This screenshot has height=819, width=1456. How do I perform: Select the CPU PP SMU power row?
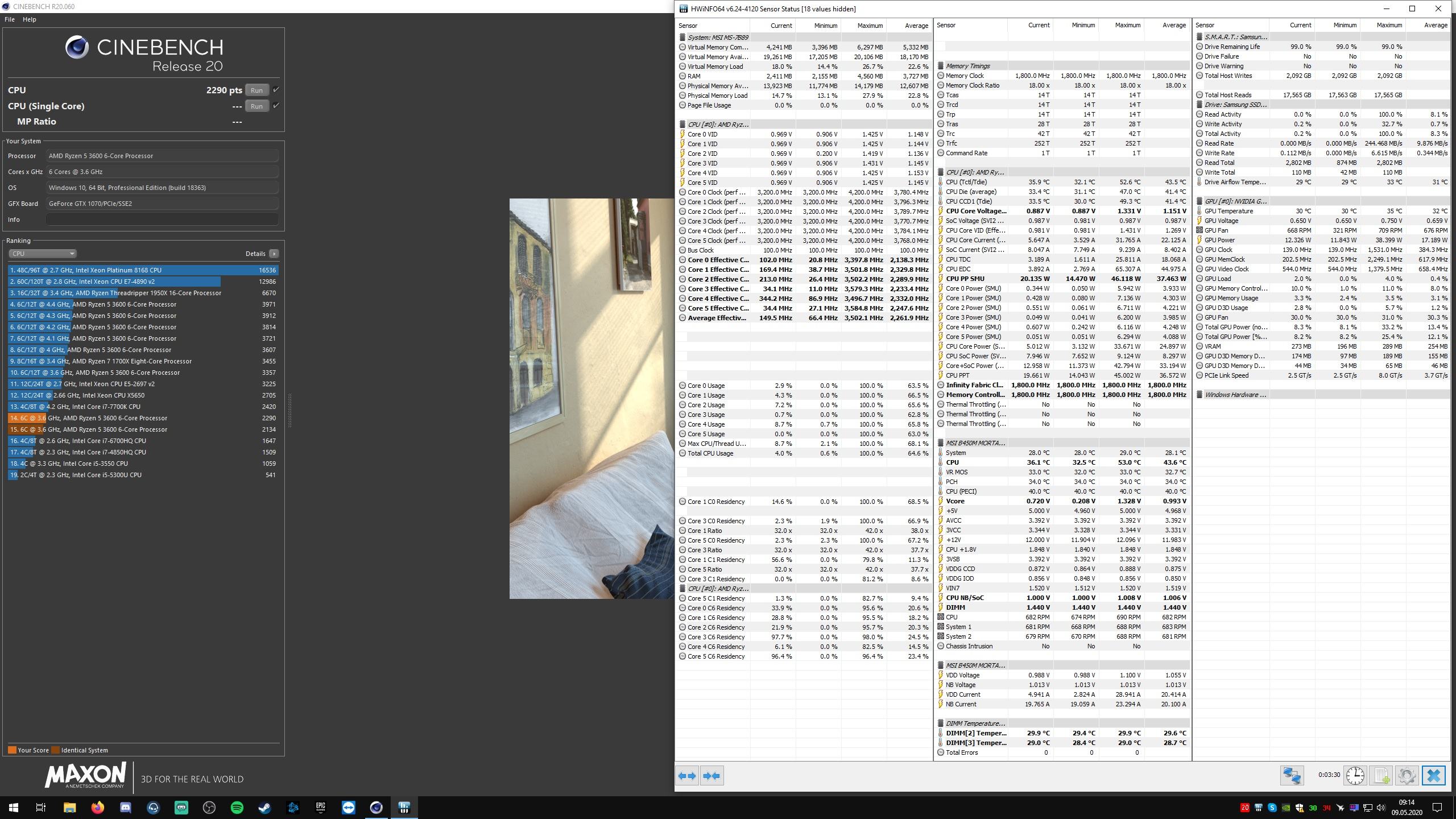point(1062,279)
